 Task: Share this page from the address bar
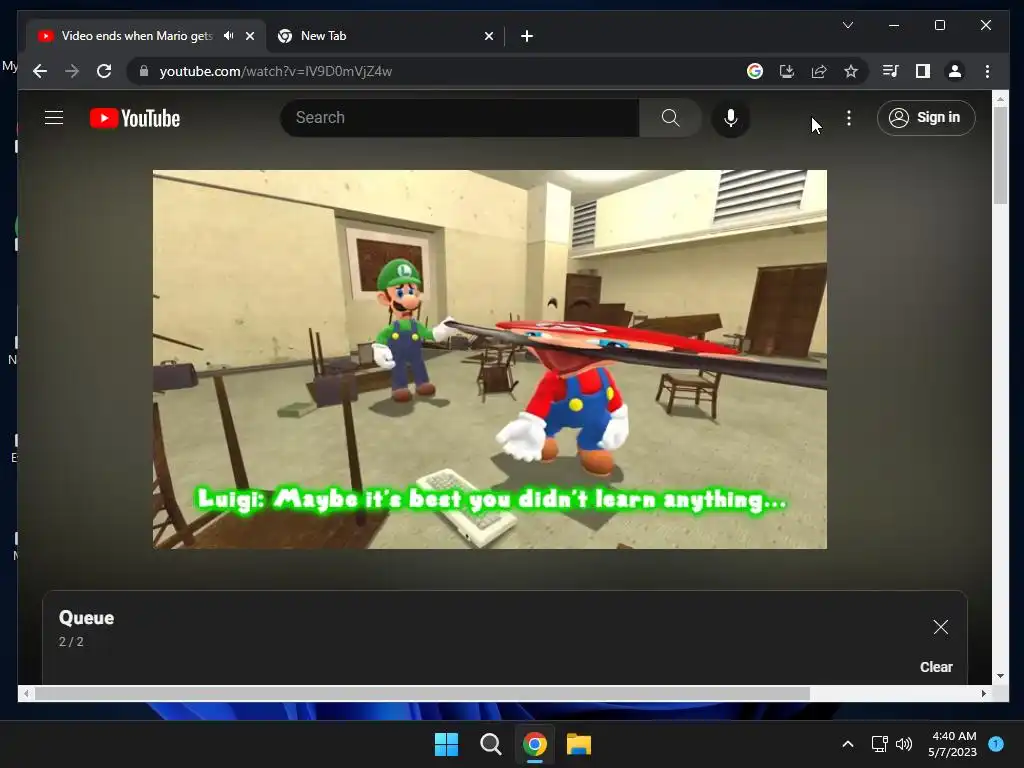(819, 71)
